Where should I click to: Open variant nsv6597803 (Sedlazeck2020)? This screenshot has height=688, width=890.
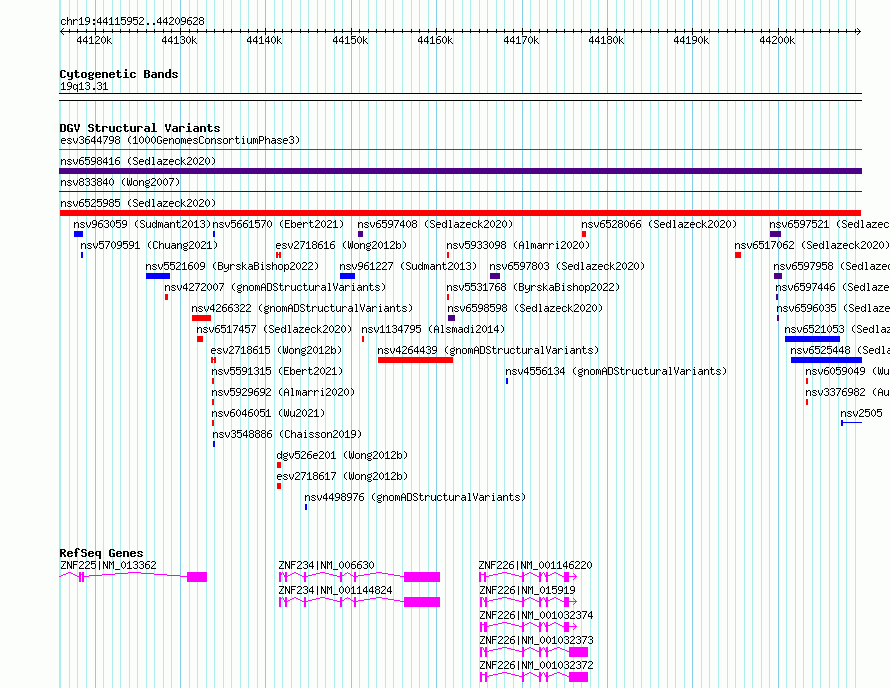tap(567, 266)
